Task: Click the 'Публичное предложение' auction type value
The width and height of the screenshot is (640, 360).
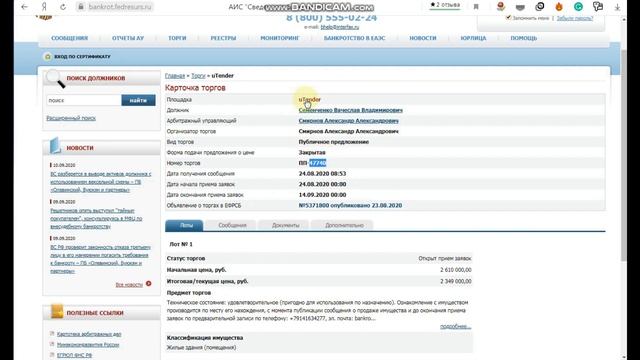Action: click(333, 142)
